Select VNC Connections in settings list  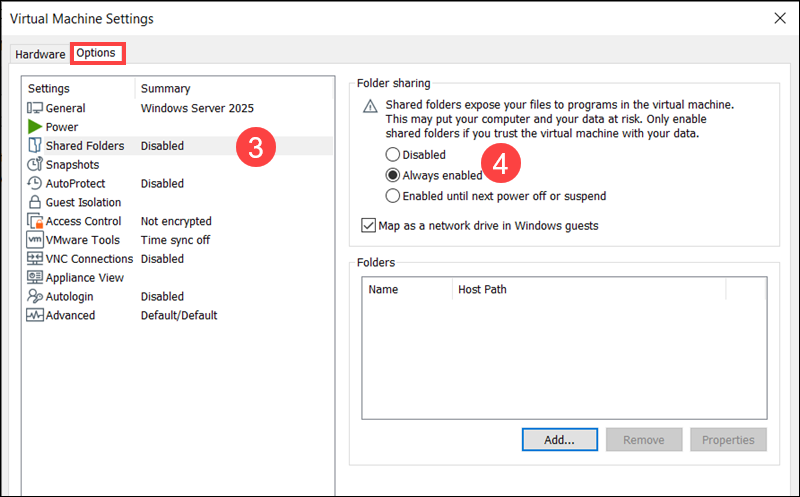coord(88,259)
